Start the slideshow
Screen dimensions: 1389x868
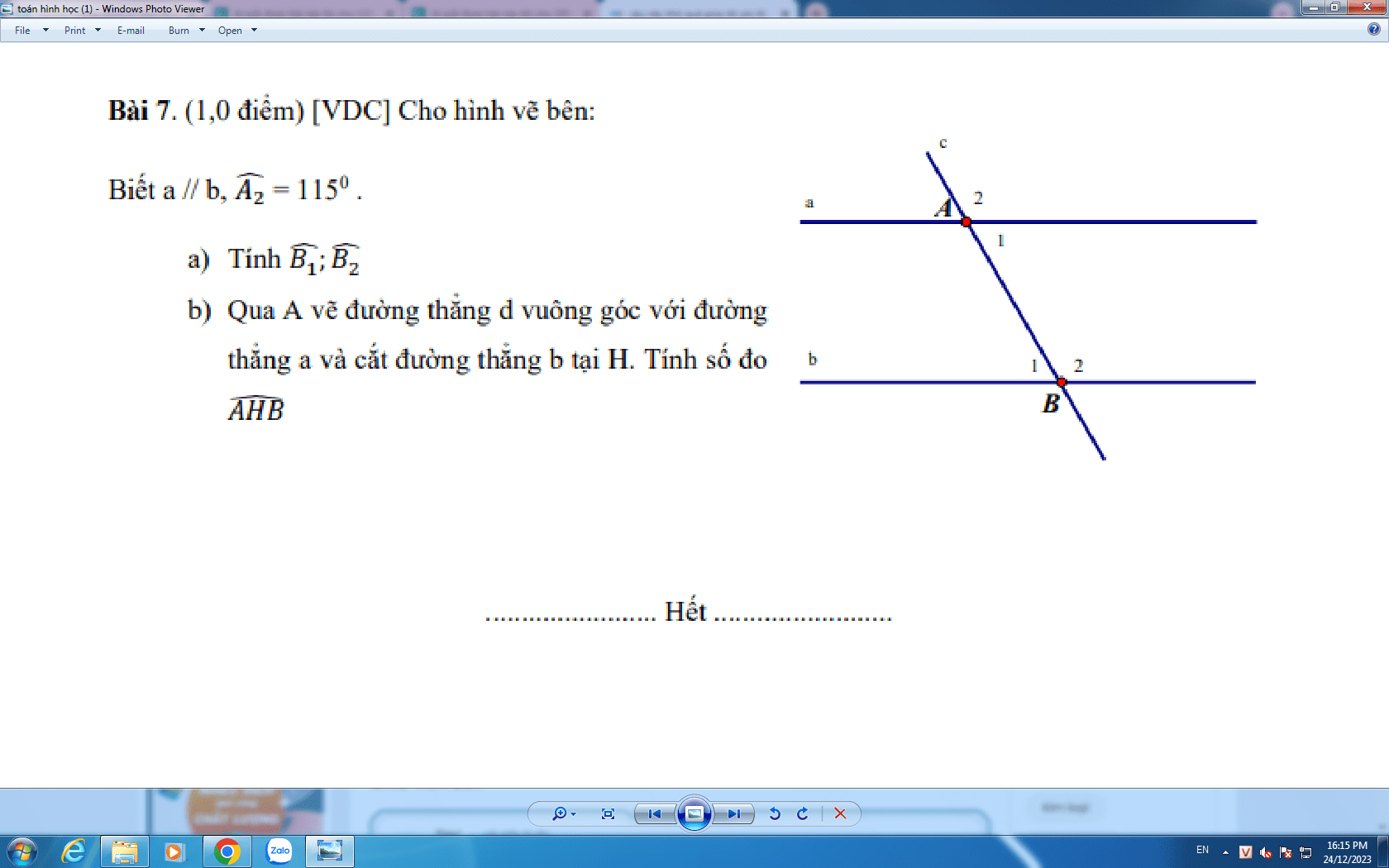click(694, 813)
